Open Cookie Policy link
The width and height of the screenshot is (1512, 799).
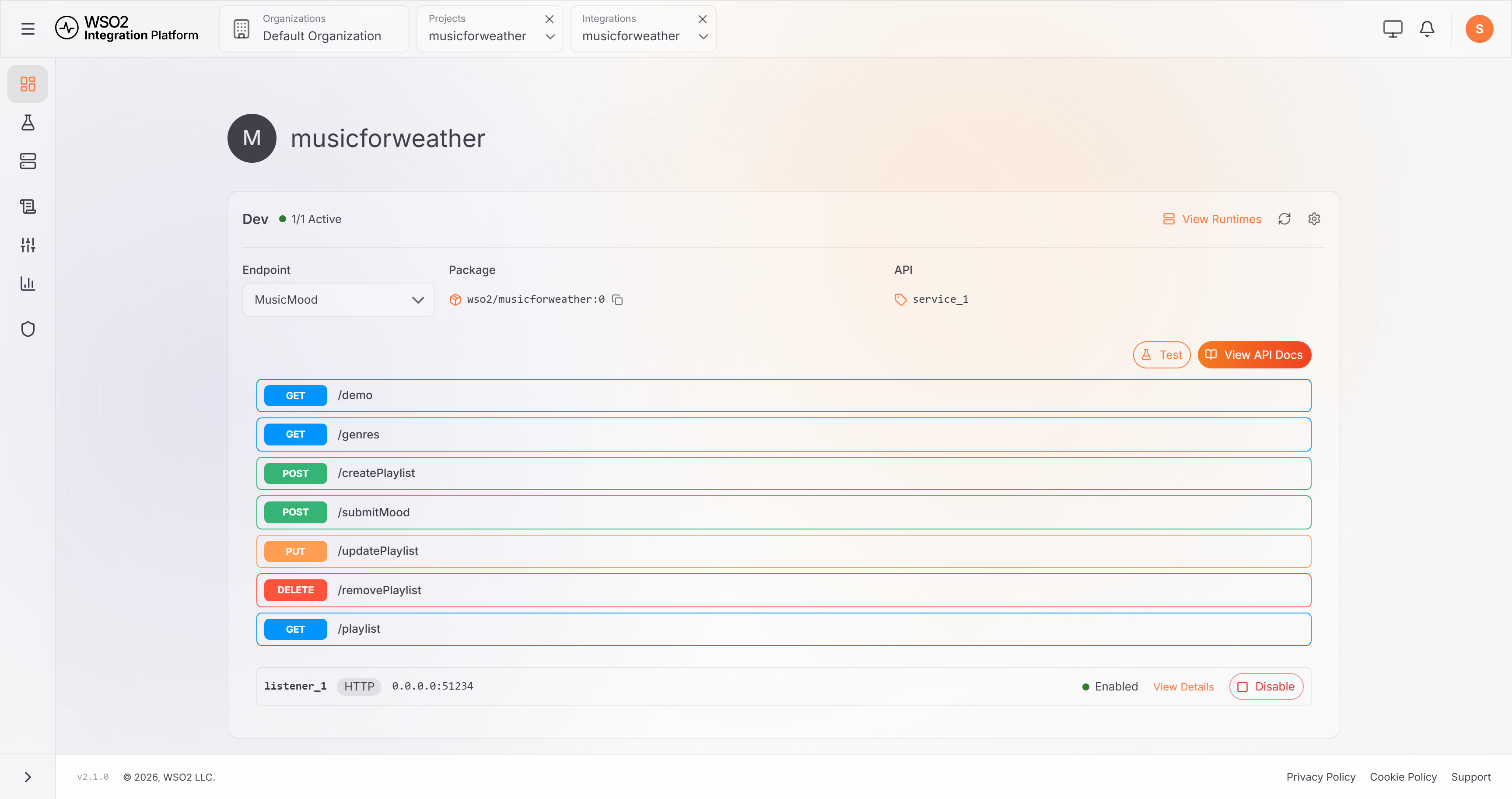point(1403,777)
